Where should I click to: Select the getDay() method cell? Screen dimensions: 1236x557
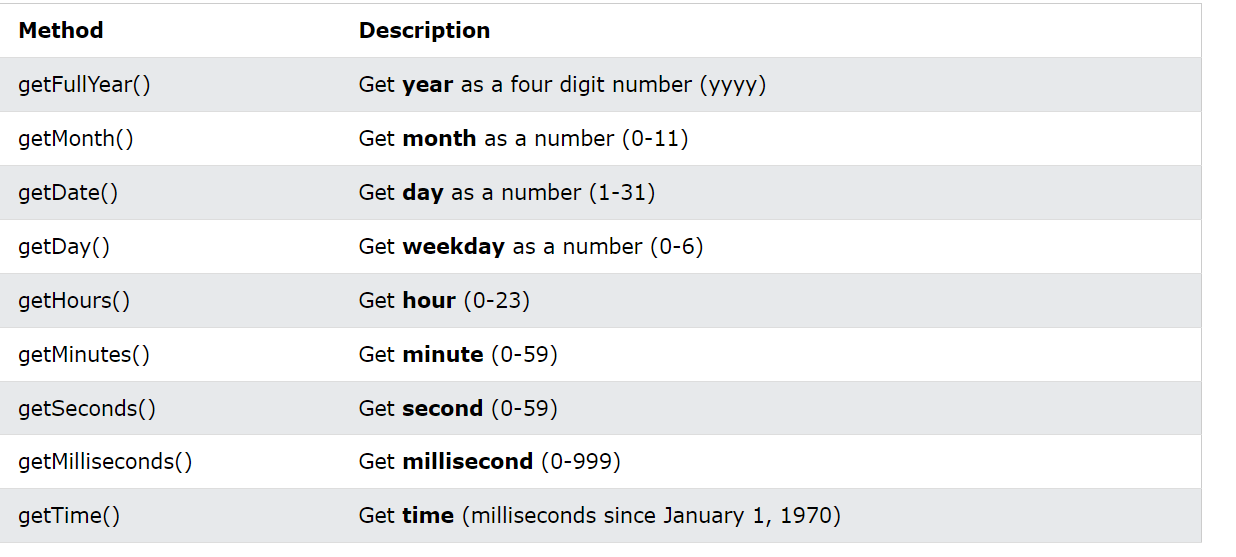(x=64, y=247)
